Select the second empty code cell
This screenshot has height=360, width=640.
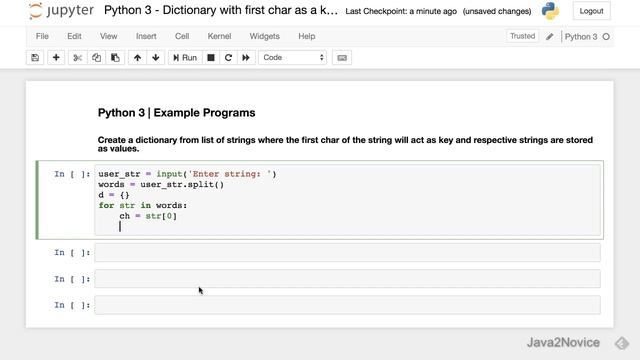click(347, 253)
